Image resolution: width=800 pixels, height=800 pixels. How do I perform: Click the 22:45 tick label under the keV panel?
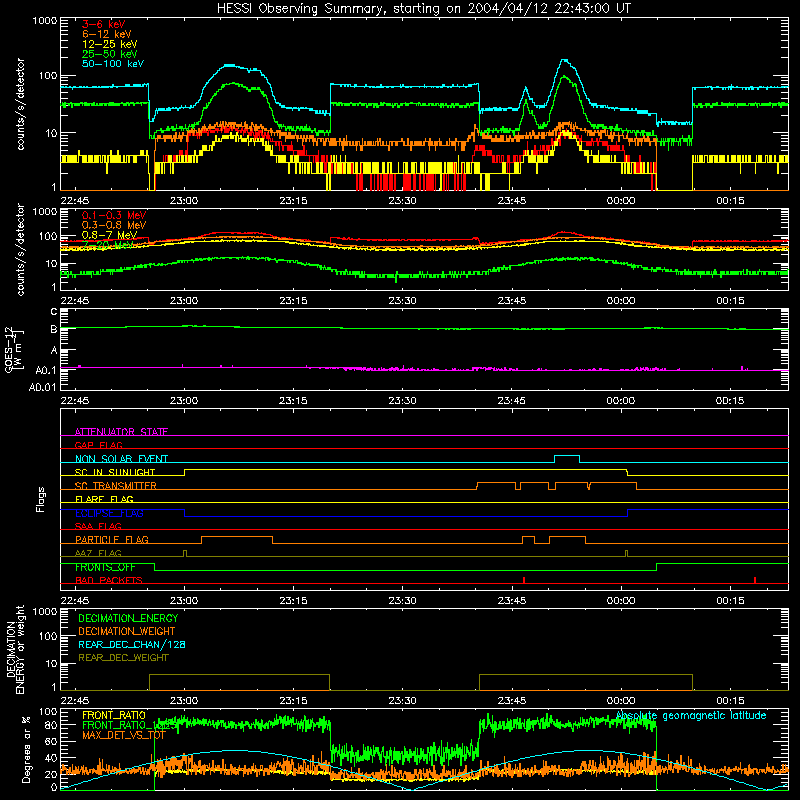(x=74, y=201)
